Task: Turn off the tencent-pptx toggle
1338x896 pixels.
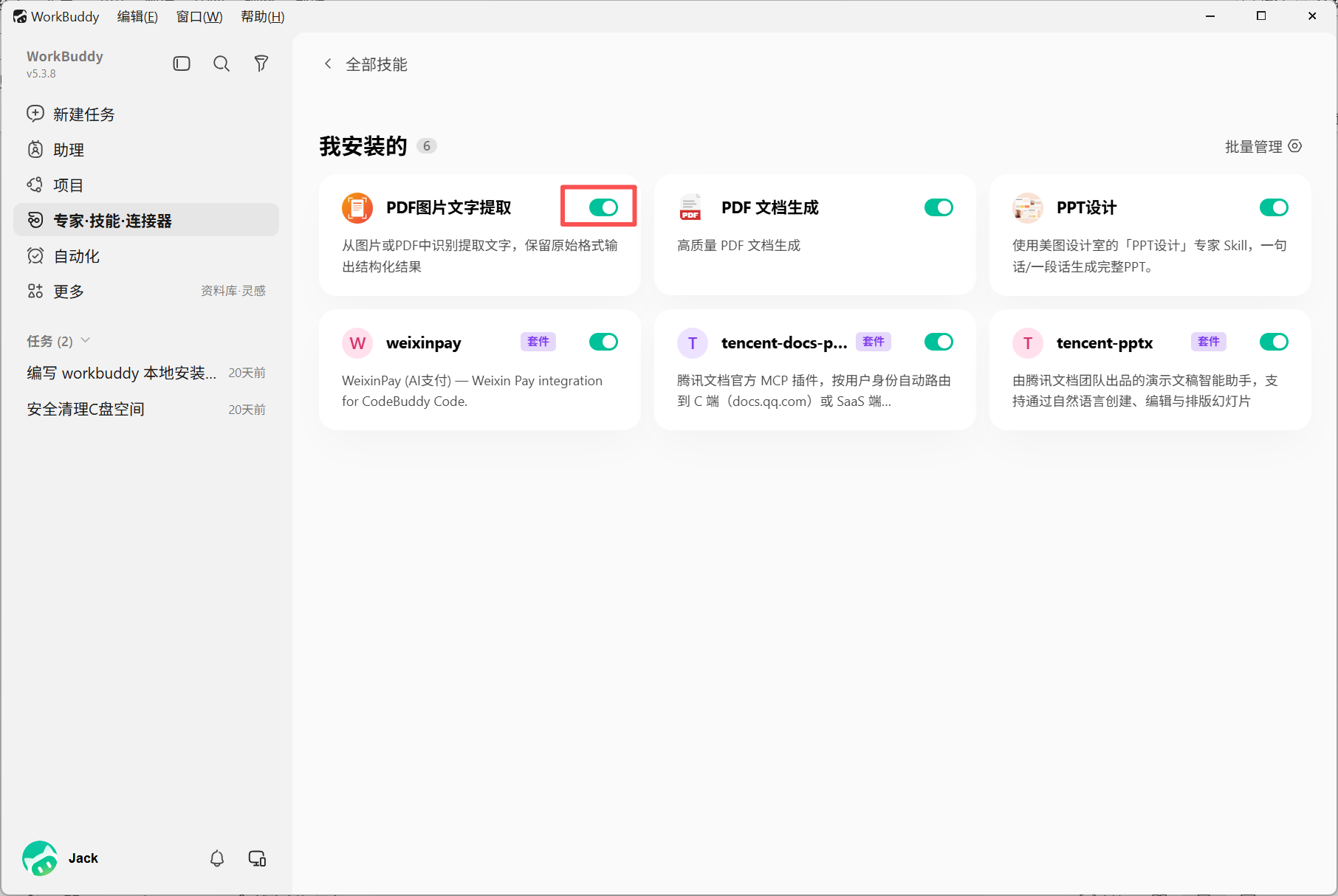Action: [1274, 342]
